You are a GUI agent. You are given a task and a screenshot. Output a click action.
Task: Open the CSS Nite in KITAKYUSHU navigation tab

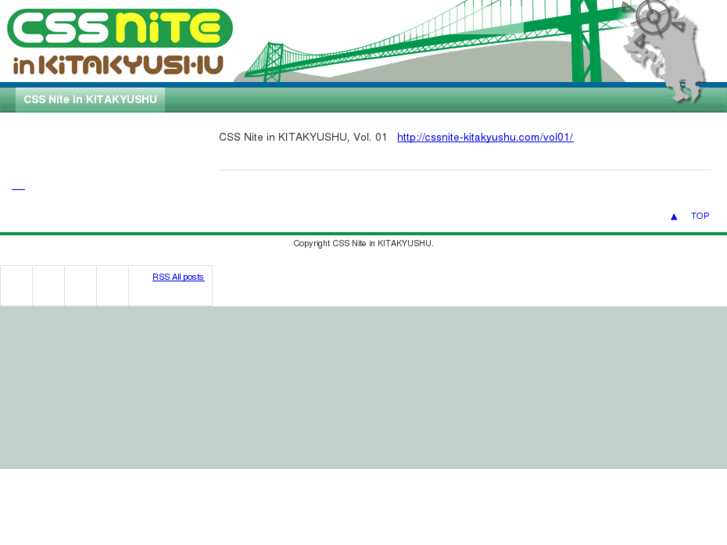[x=90, y=99]
